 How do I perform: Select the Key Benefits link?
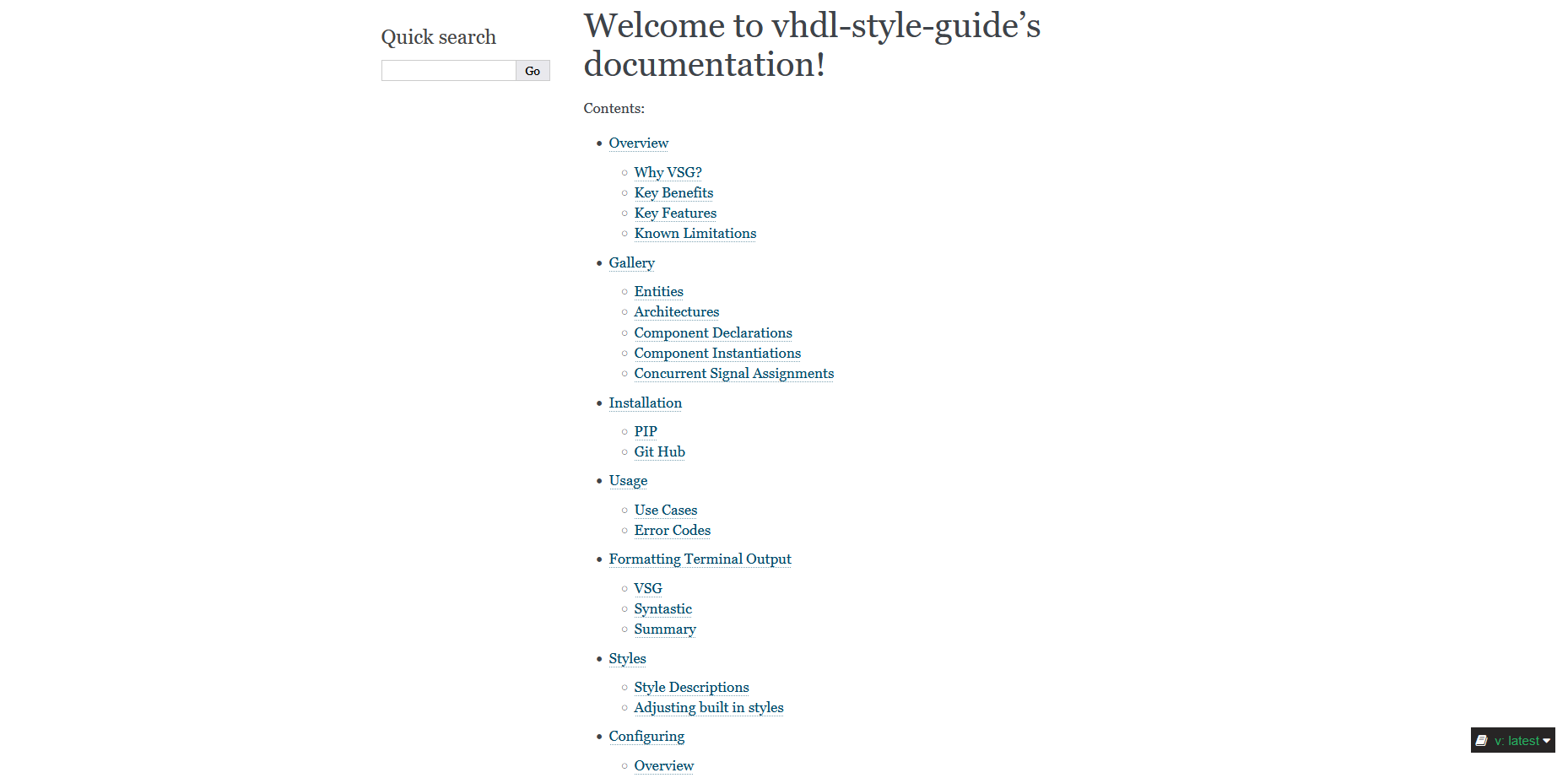coord(673,192)
